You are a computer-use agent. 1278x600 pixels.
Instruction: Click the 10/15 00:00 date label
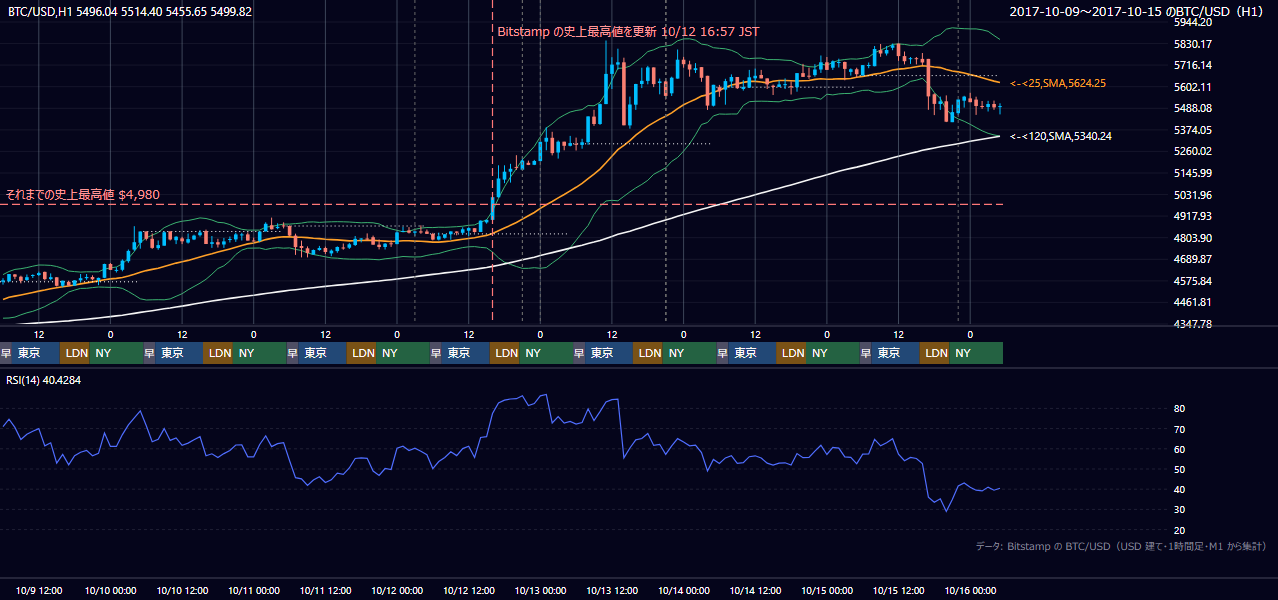tap(828, 590)
